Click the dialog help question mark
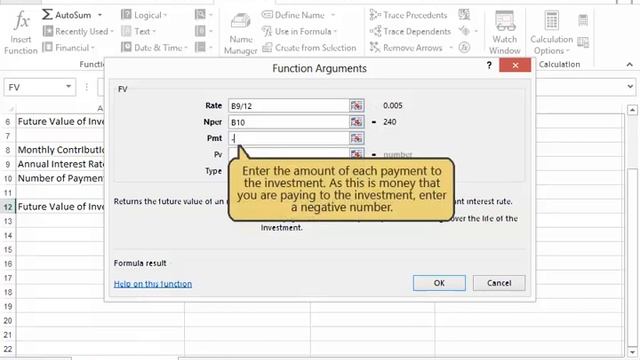Screen dimensions: 640x360 click(x=489, y=65)
